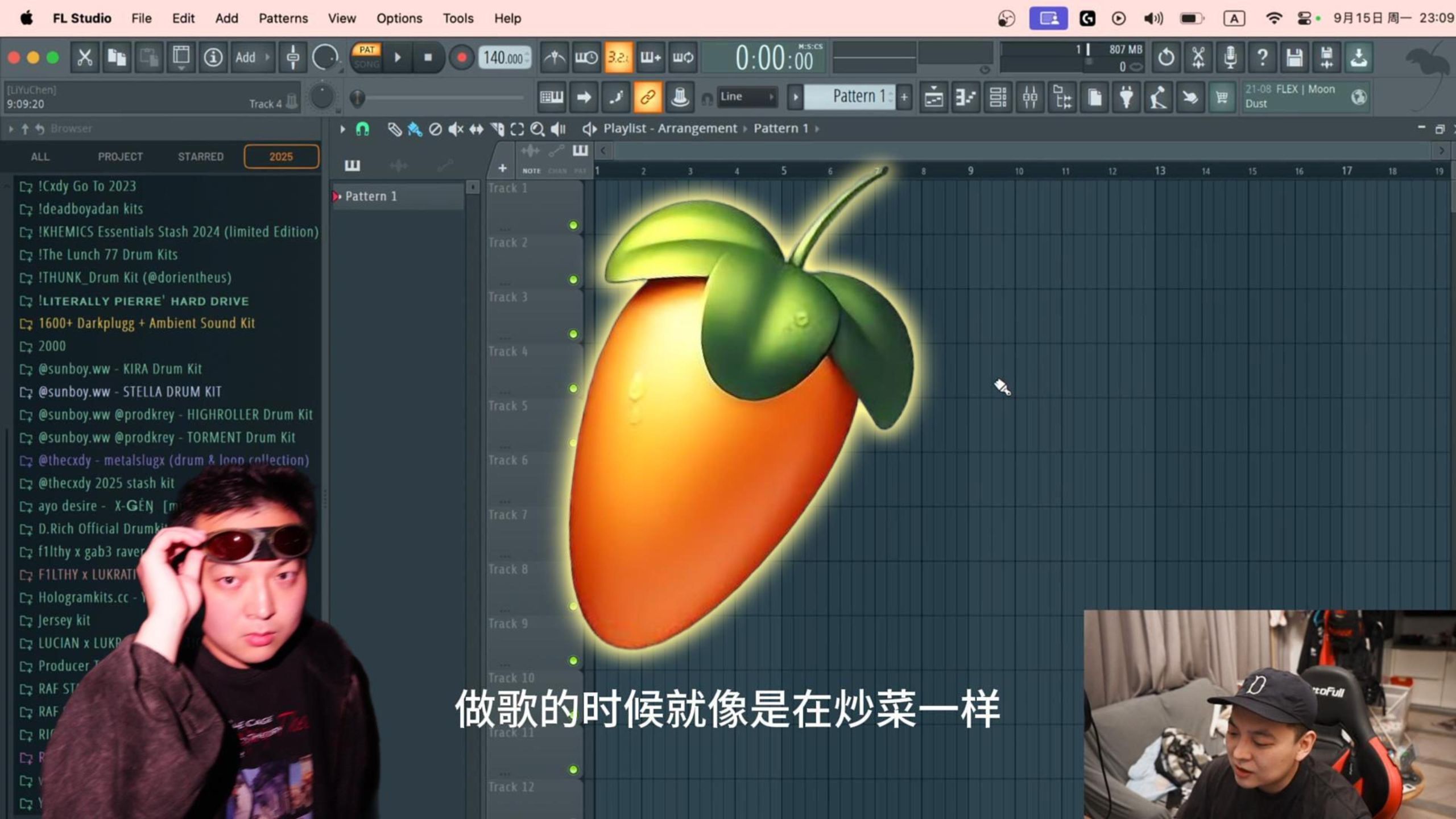Open the Playlist window icon
1456x819 pixels.
[934, 97]
